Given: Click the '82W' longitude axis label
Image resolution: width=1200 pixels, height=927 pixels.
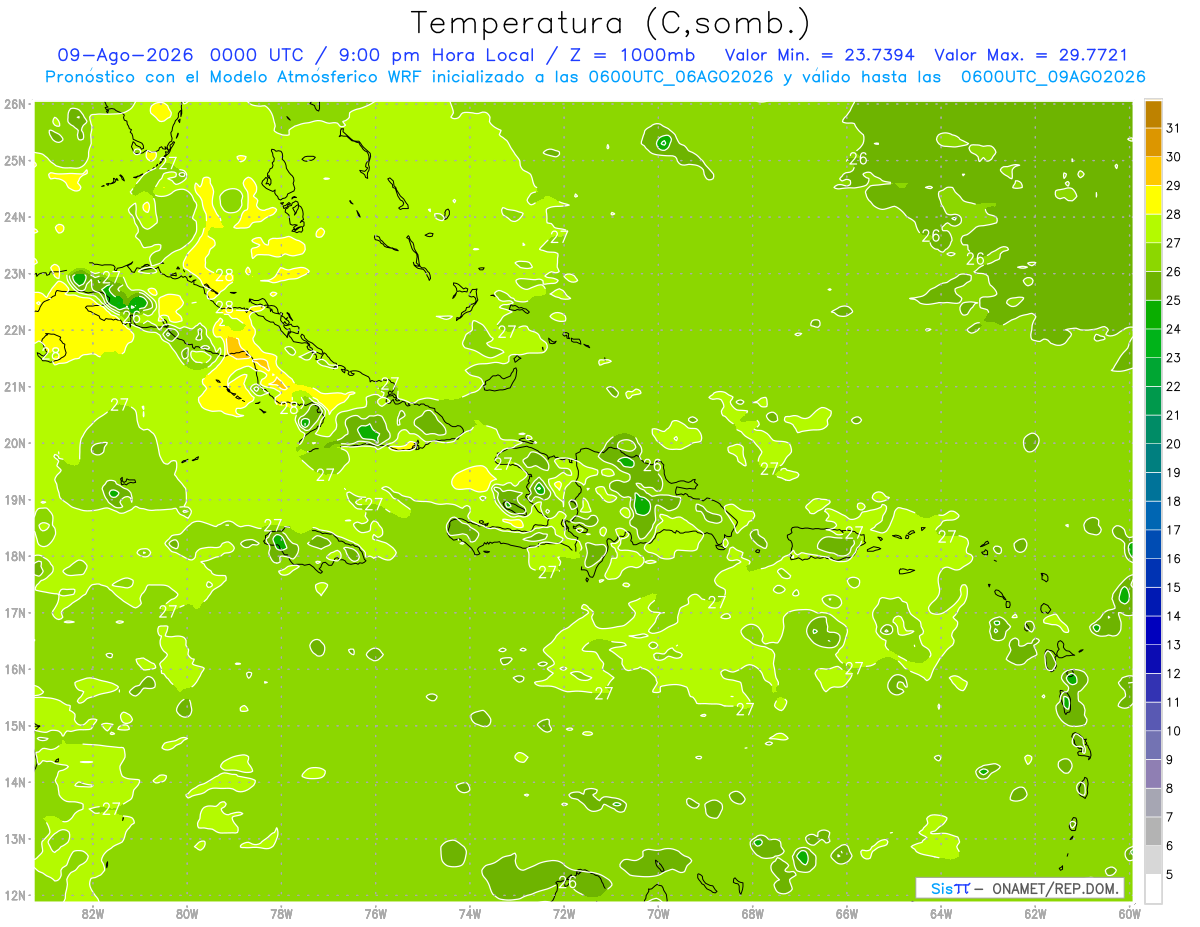Looking at the screenshot, I should [x=93, y=913].
